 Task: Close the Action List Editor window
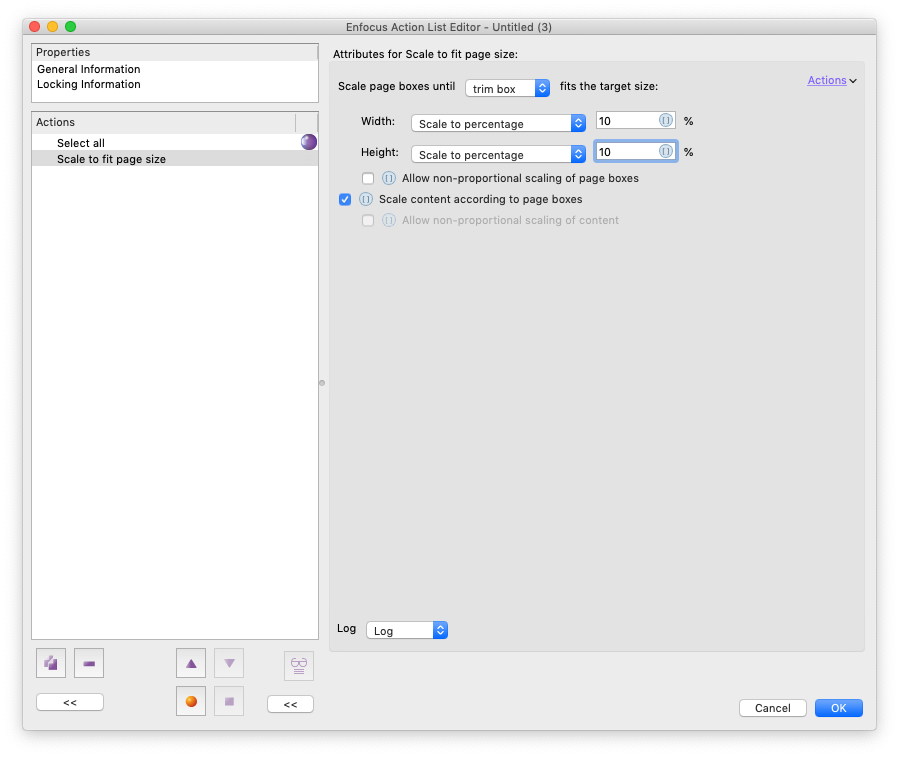point(34,26)
